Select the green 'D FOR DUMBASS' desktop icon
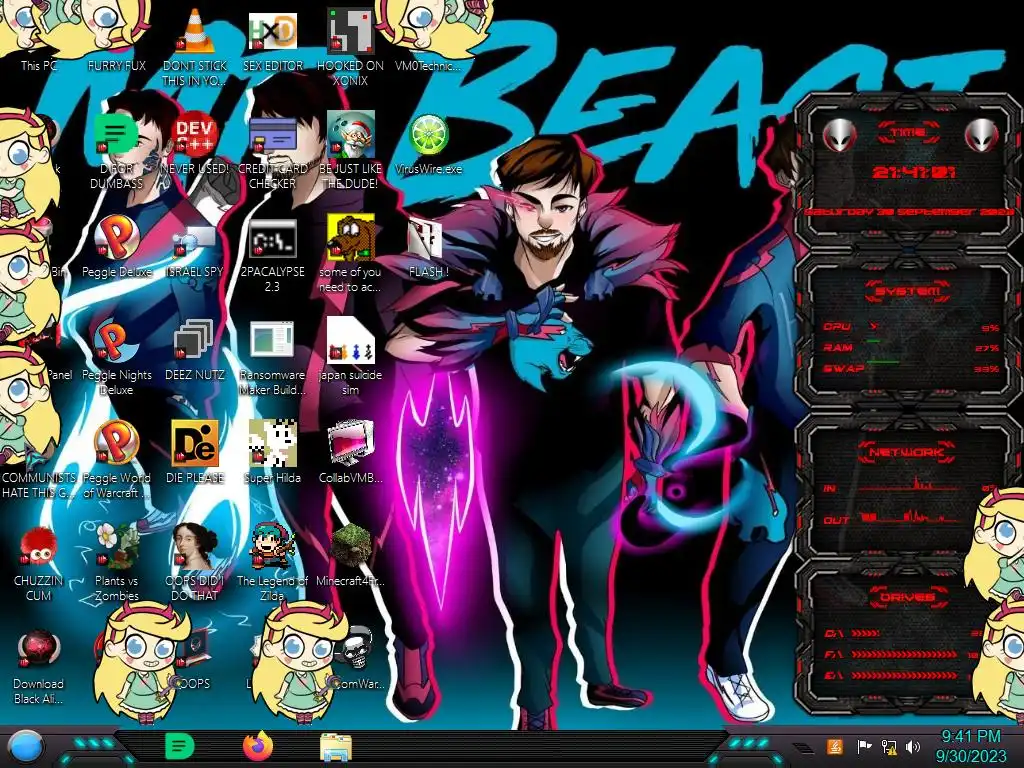This screenshot has width=1024, height=768. click(116, 134)
